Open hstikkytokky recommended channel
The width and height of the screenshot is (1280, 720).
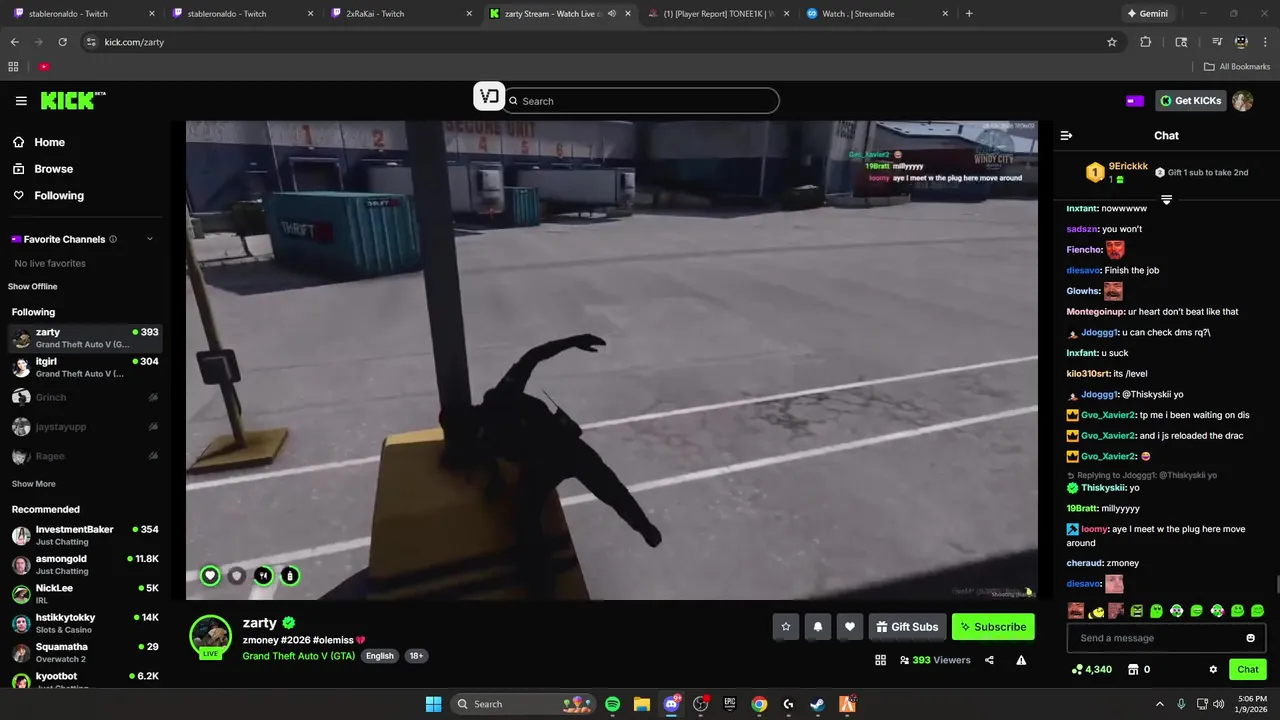click(x=86, y=623)
